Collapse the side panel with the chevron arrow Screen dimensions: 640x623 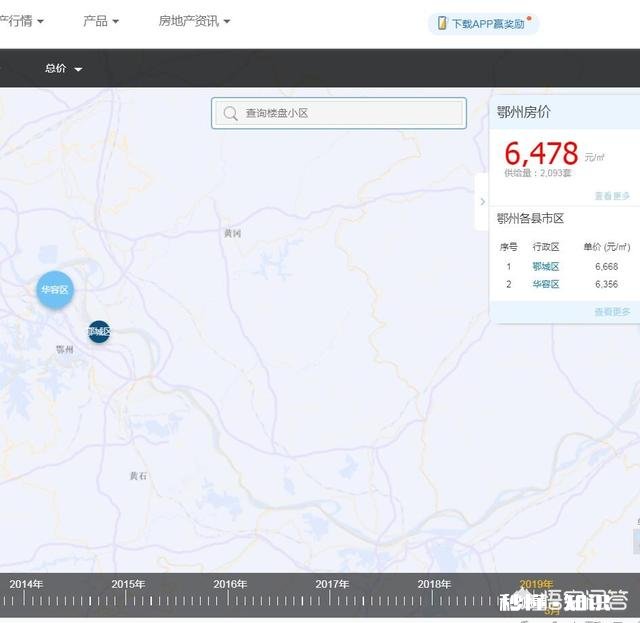coord(482,202)
